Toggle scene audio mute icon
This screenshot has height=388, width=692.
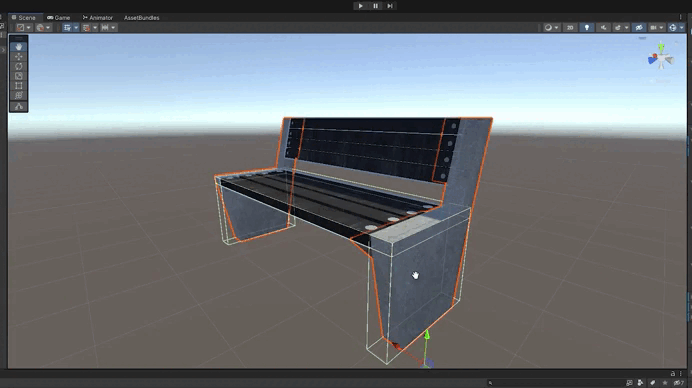[x=603, y=27]
